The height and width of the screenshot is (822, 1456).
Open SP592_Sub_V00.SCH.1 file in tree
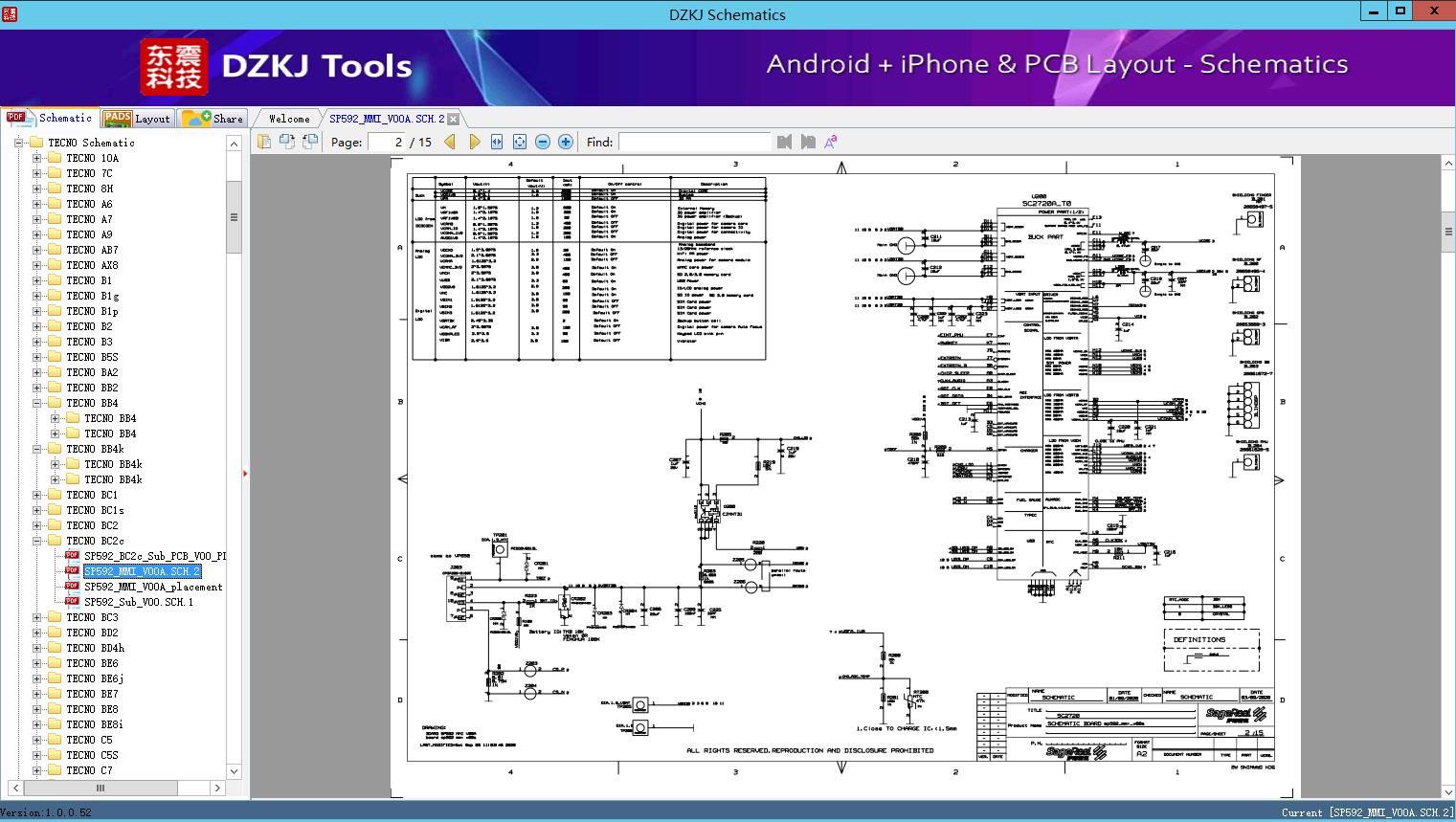point(138,602)
